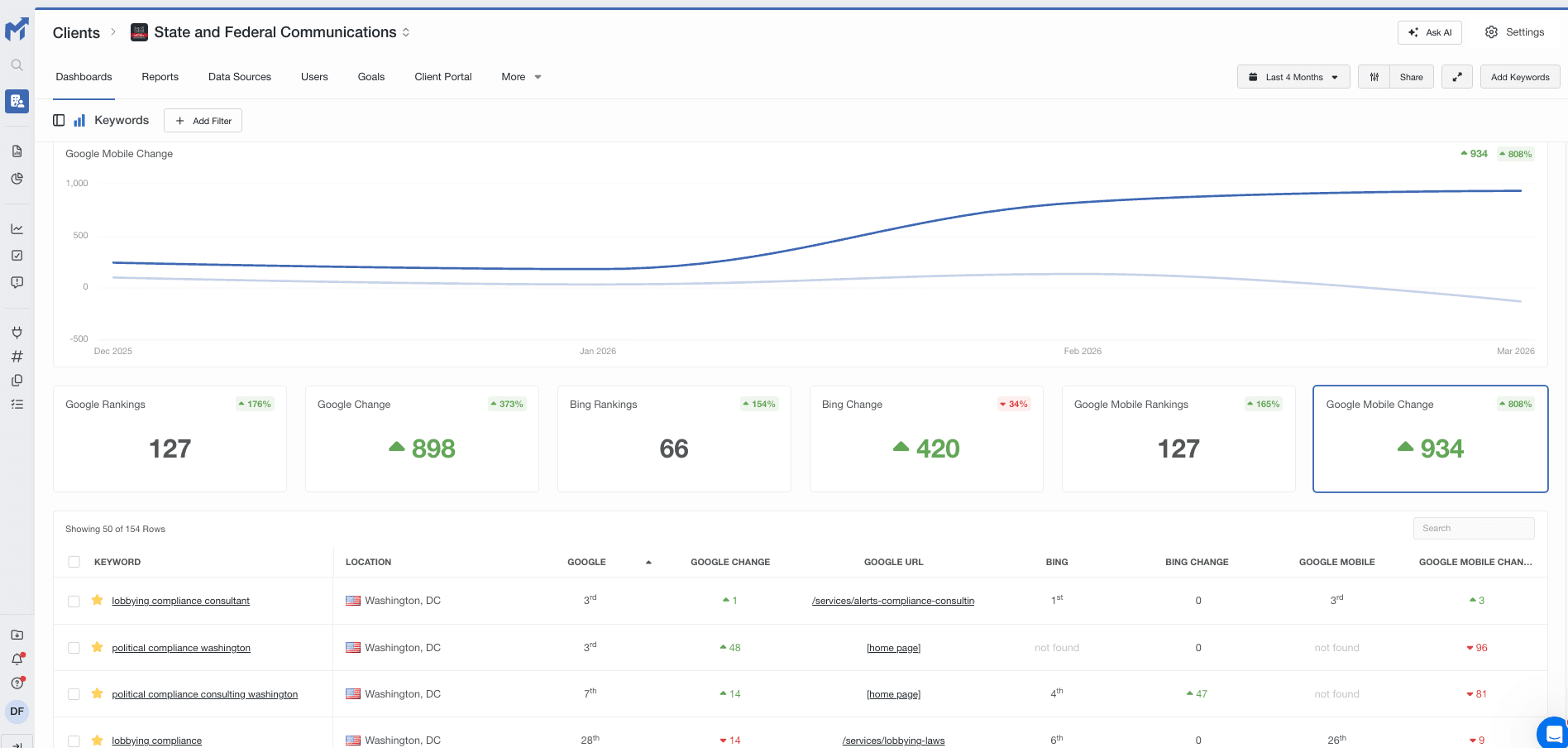Check the select-all checkbox in table header
Screen dimensions: 1568x748
click(74, 562)
